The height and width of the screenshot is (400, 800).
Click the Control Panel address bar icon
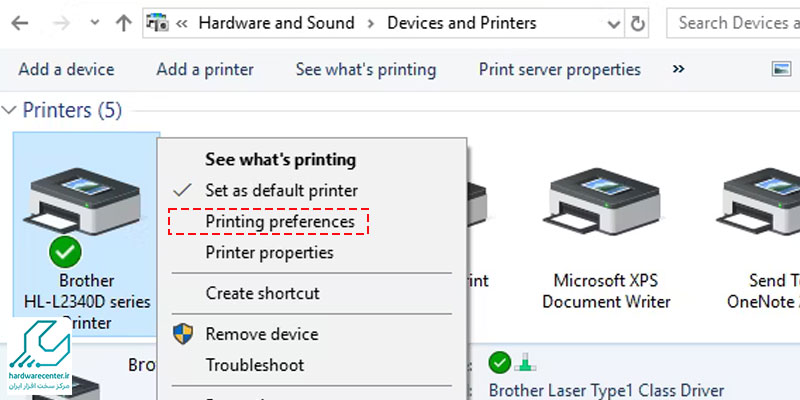click(x=157, y=23)
